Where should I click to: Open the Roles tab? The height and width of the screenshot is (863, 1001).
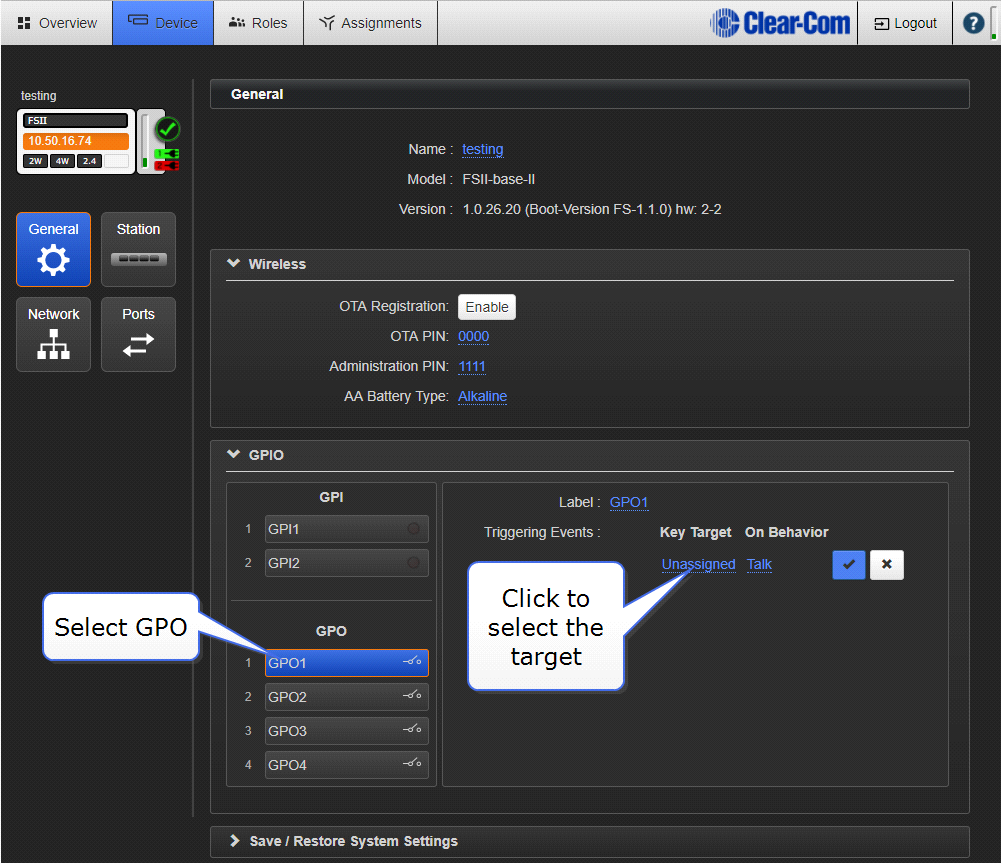tap(258, 23)
